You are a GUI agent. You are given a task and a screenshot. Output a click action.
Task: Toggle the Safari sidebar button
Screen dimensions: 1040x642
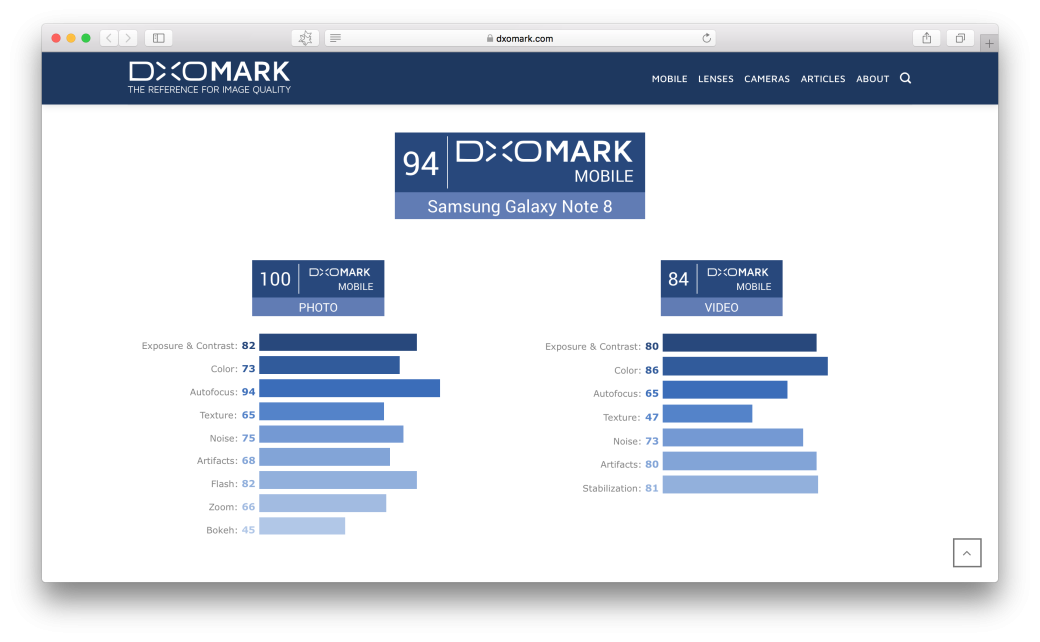tap(158, 38)
